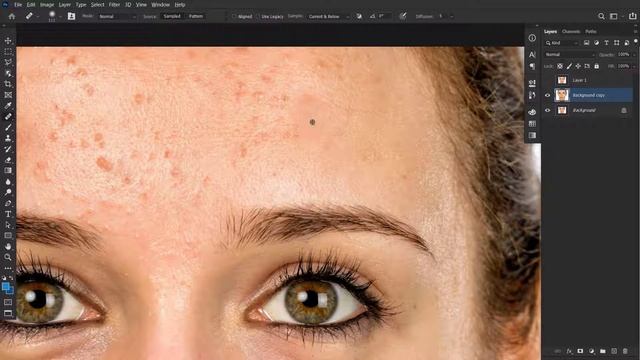Image resolution: width=640 pixels, height=360 pixels.
Task: Open the Edit Toolbar three-dots button
Action: tap(8, 268)
